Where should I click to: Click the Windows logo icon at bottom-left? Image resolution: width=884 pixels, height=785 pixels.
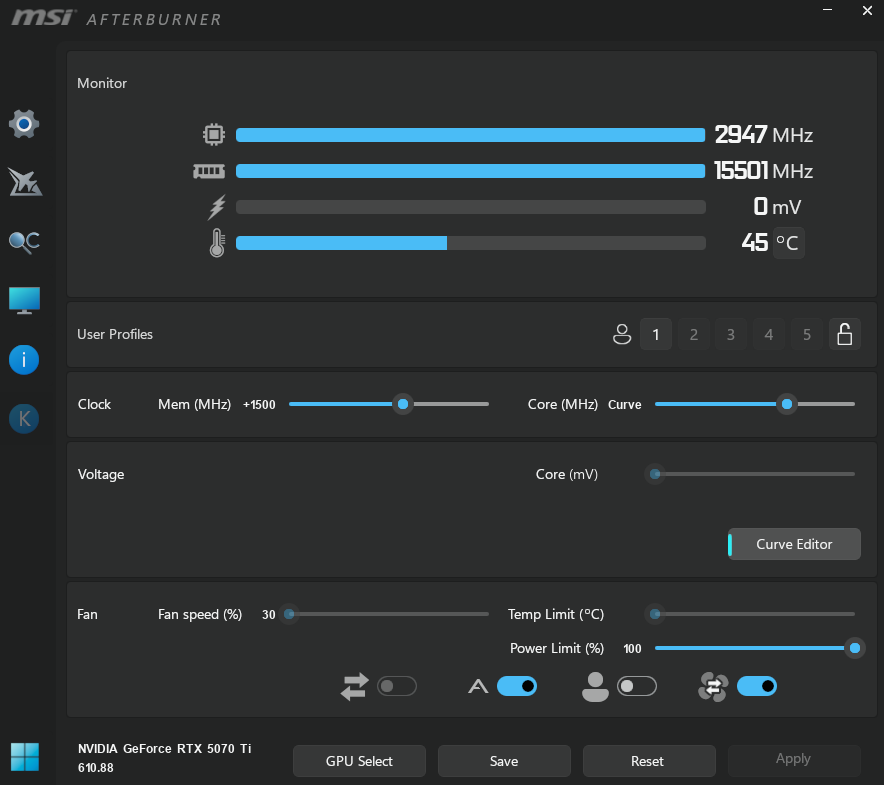(25, 757)
